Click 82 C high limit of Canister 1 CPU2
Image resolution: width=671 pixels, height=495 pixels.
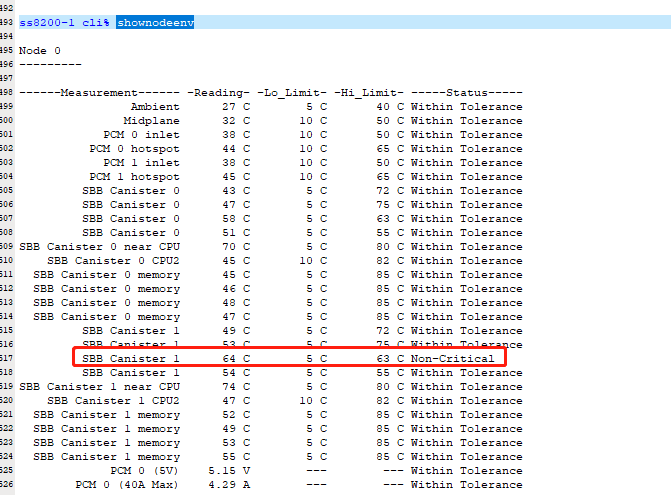pos(390,401)
